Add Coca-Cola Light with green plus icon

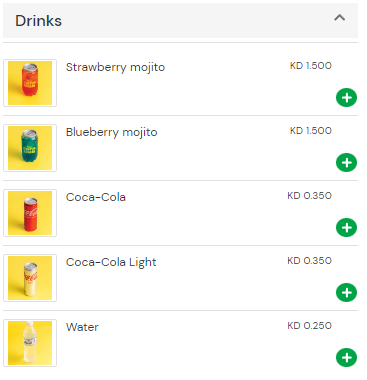pyautogui.click(x=346, y=293)
